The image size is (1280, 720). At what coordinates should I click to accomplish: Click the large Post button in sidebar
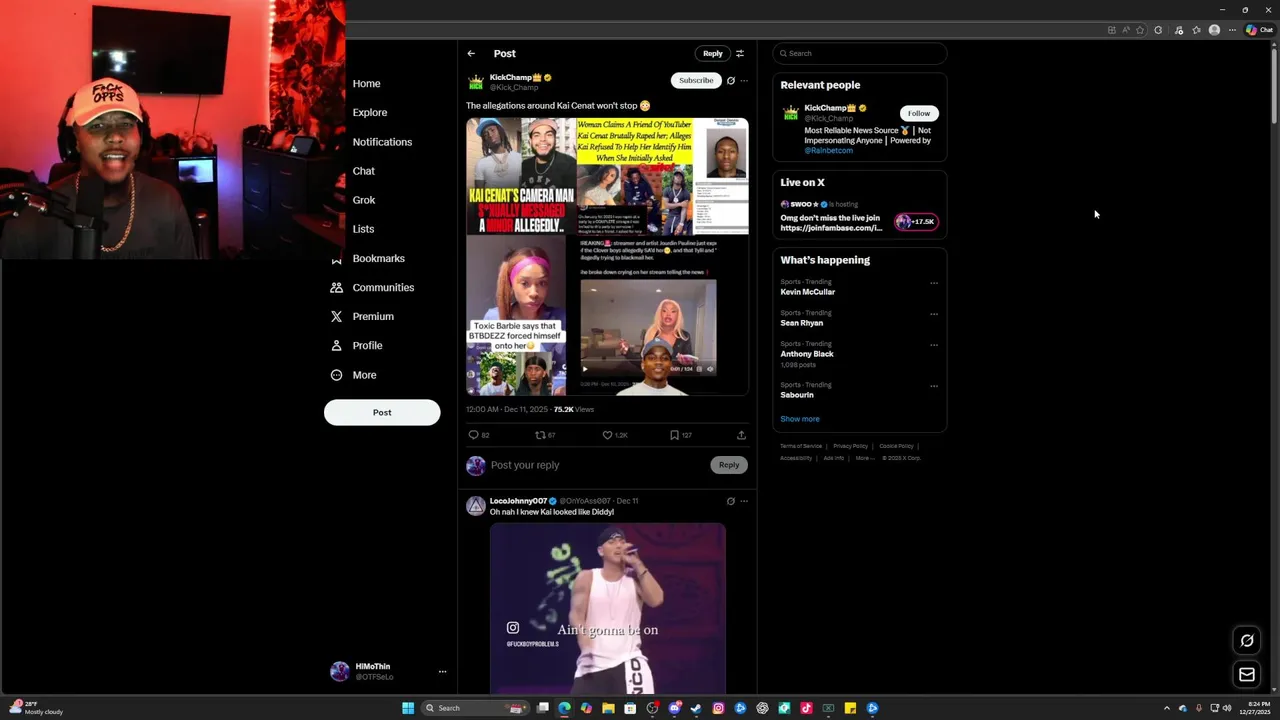point(382,412)
